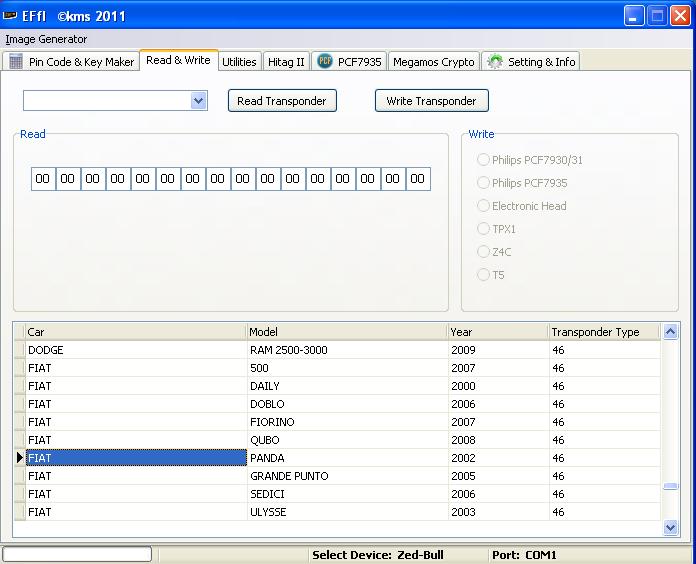
Task: Switch to the Hitag II tab
Action: click(286, 62)
